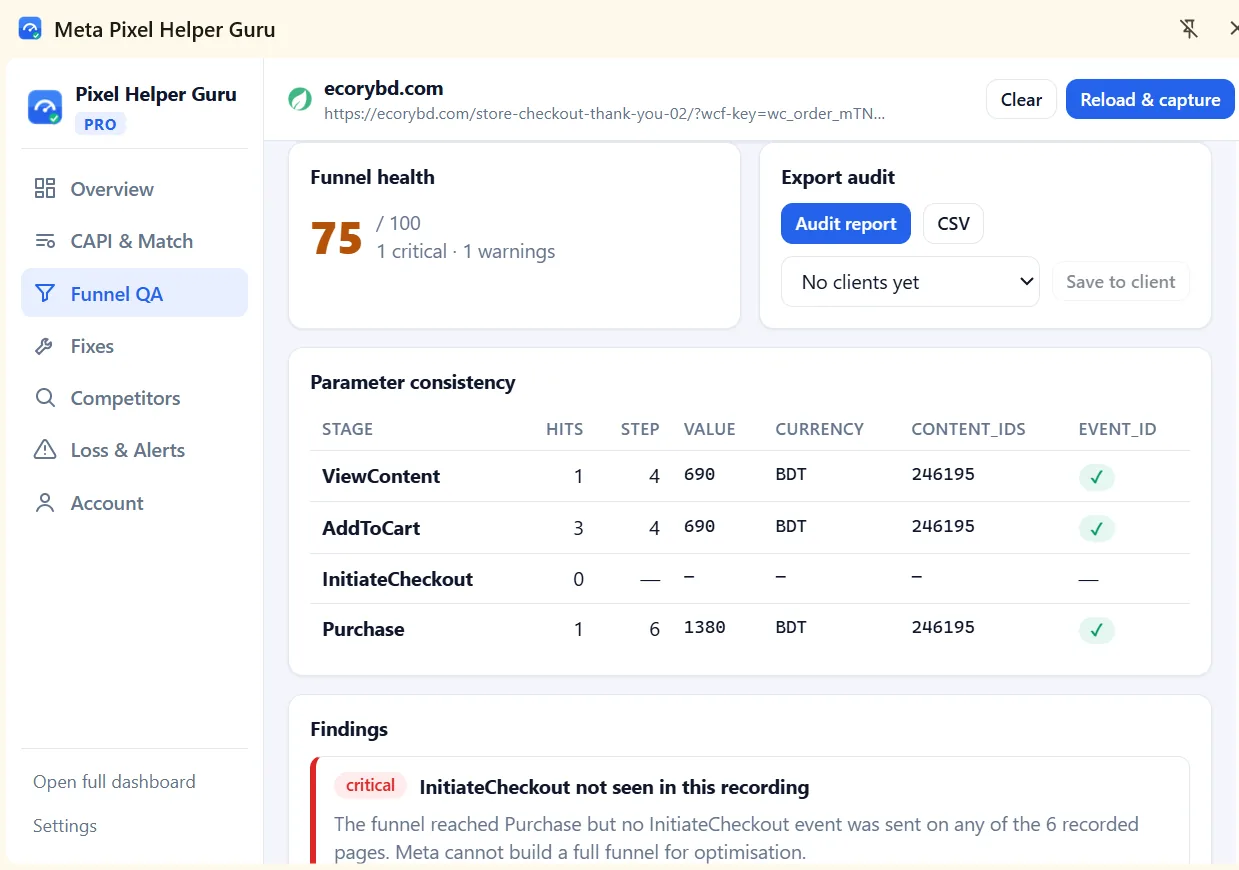The image size is (1239, 870).
Task: Click the Parameter consistency heading
Action: click(413, 382)
